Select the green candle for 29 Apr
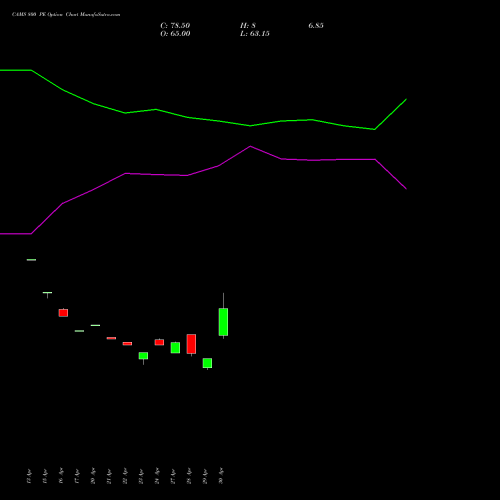Image resolution: width=500 pixels, height=500 pixels. (x=207, y=363)
